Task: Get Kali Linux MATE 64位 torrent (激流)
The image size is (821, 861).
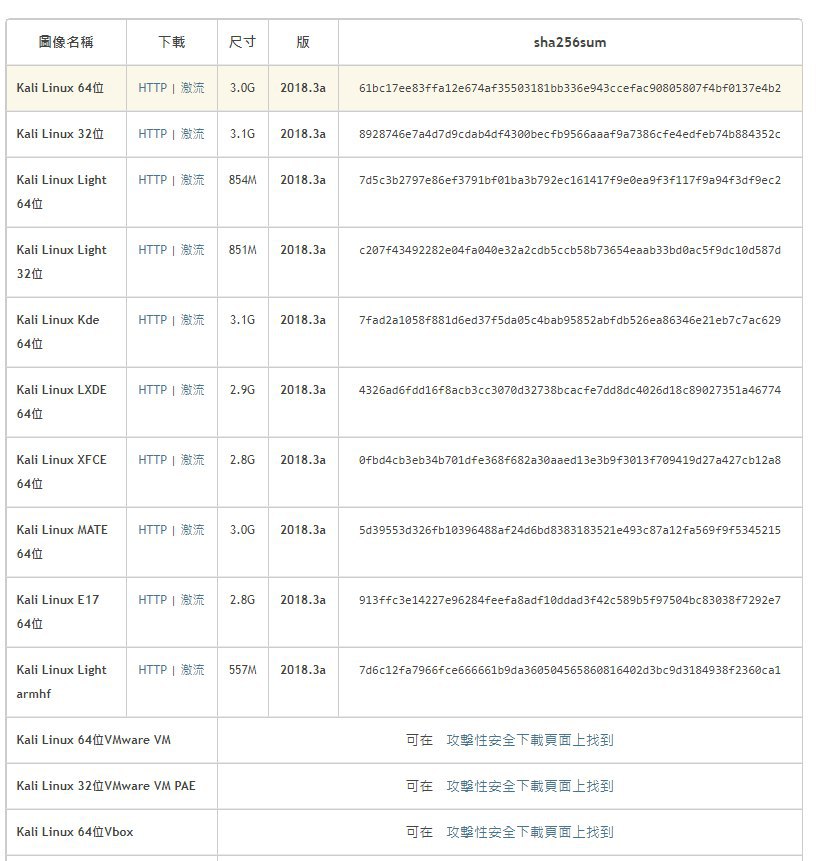Action: [x=192, y=530]
